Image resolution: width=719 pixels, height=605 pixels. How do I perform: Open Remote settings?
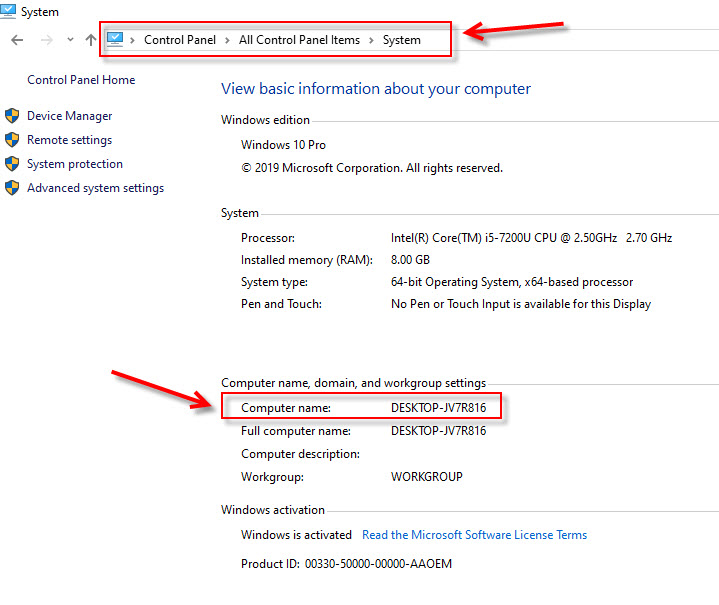point(70,140)
